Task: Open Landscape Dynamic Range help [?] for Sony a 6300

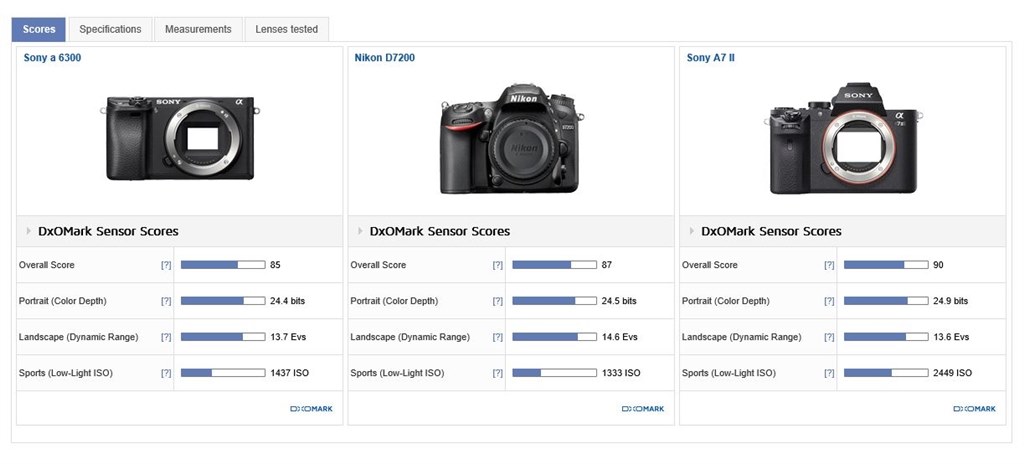Action: click(166, 337)
